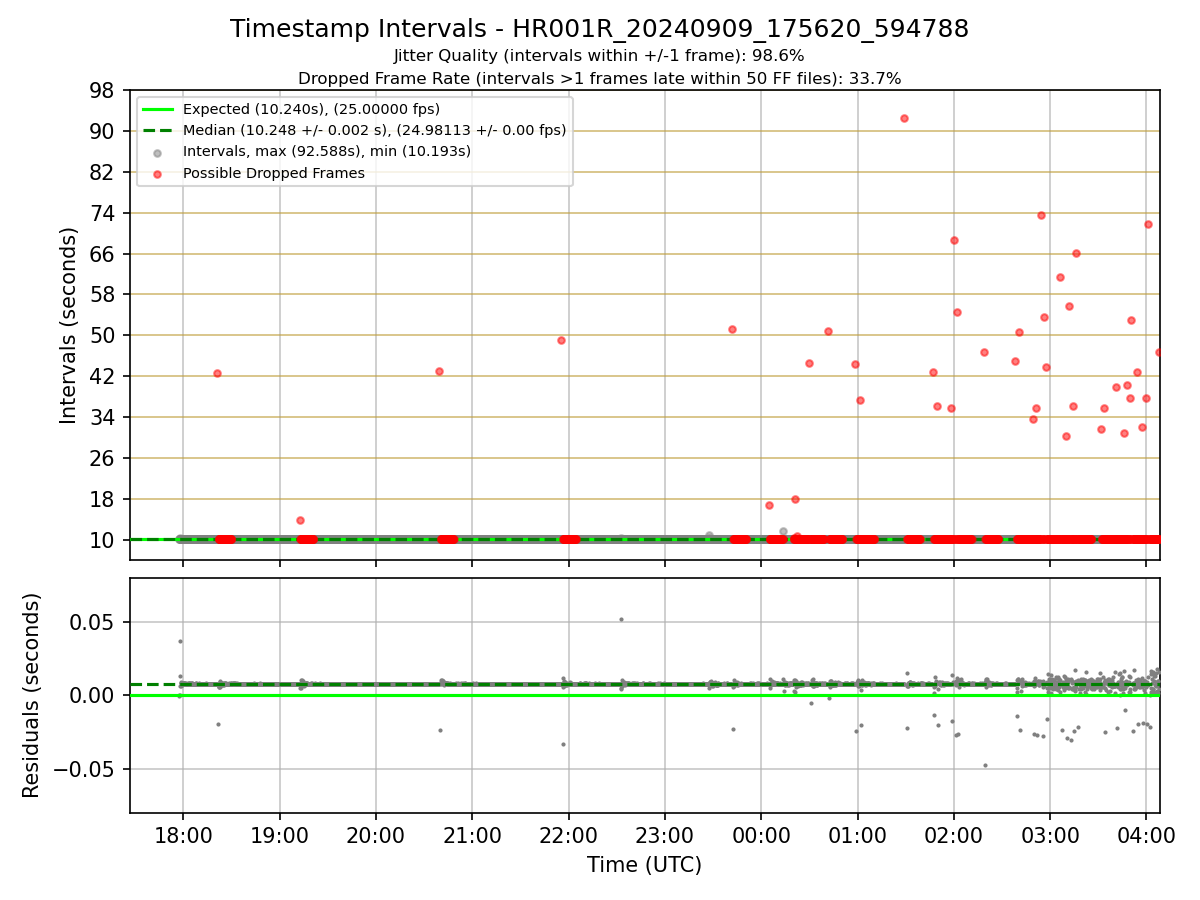Click the 'Residuals (seconds)' y-axis label
The image size is (1200, 900).
click(32, 695)
